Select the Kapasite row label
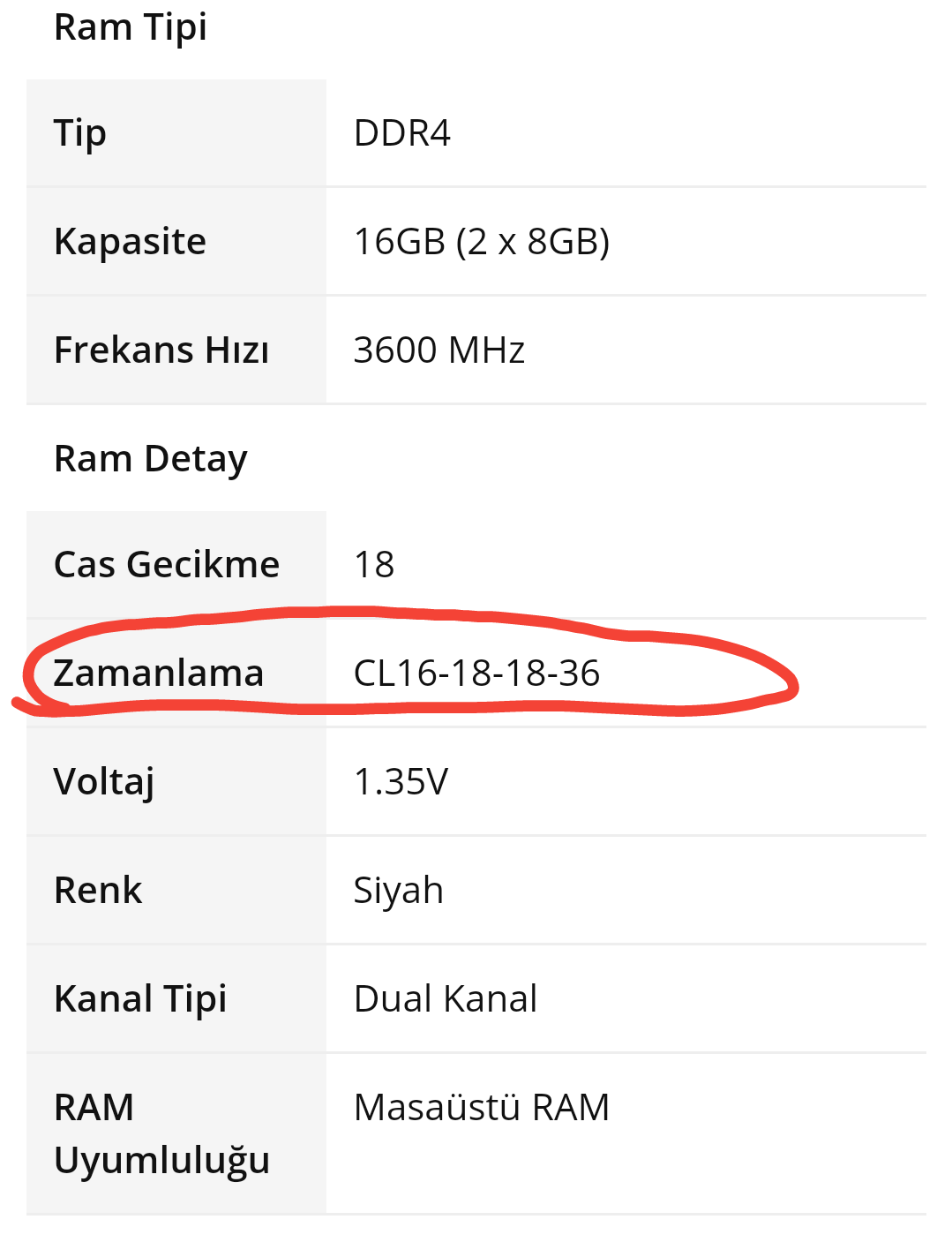 (x=130, y=242)
